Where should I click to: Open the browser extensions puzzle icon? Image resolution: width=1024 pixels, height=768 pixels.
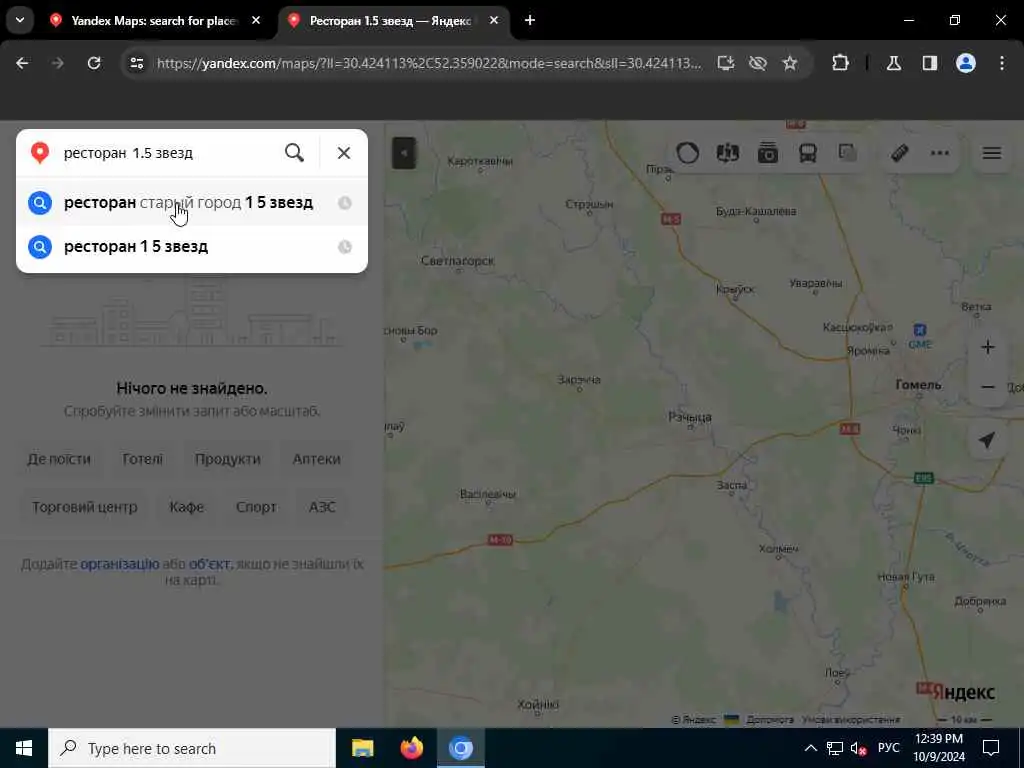(840, 63)
